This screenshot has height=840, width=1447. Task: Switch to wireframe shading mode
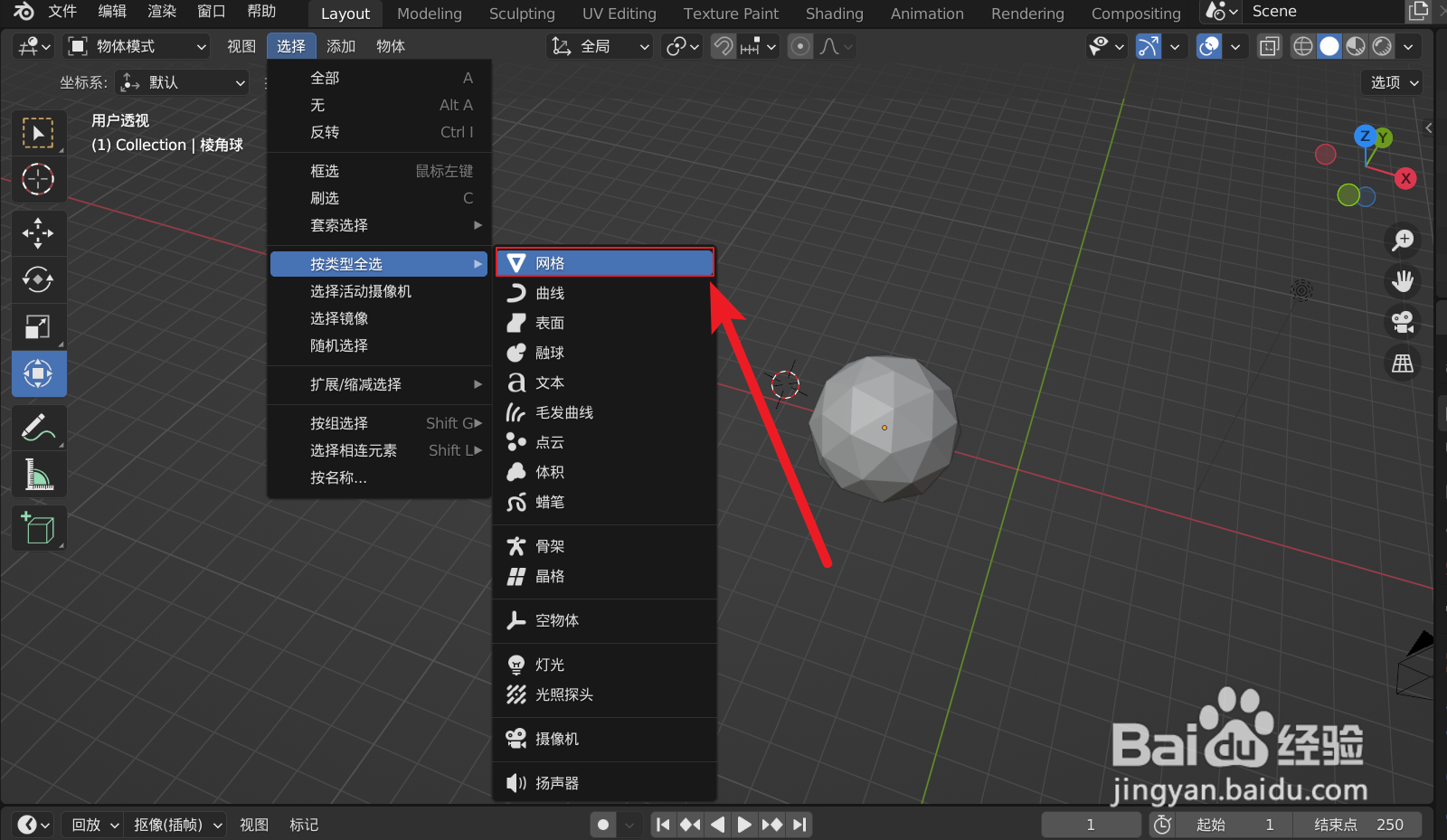[1302, 46]
